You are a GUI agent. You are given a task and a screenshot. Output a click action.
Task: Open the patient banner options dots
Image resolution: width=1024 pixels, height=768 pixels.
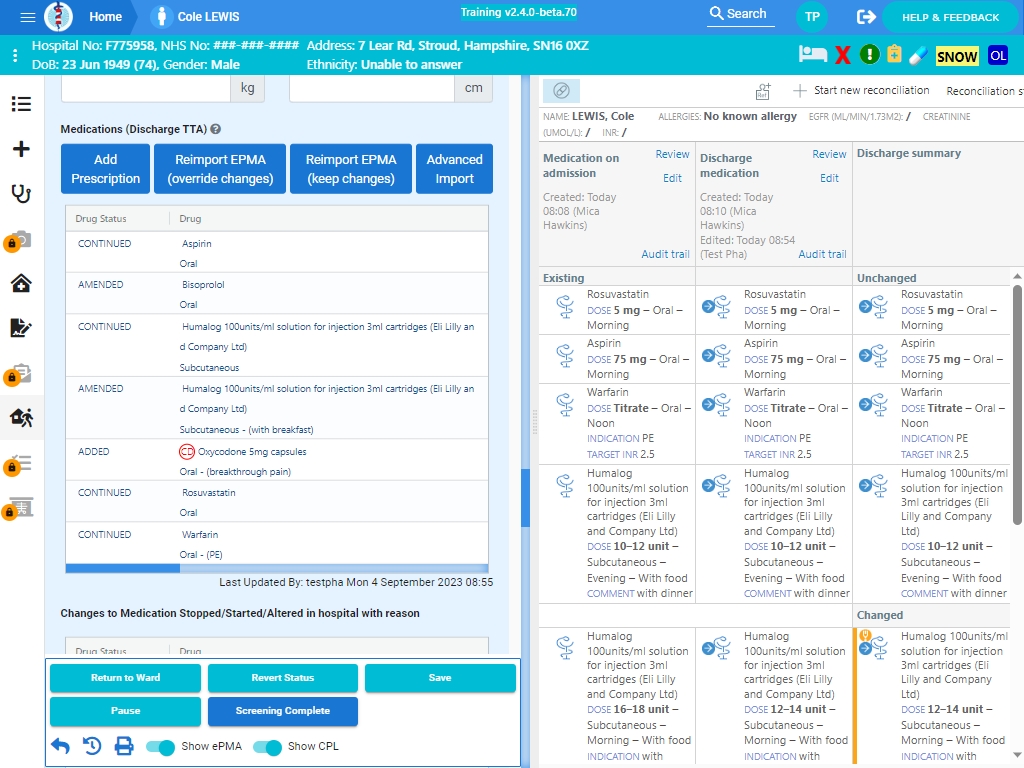coord(15,56)
